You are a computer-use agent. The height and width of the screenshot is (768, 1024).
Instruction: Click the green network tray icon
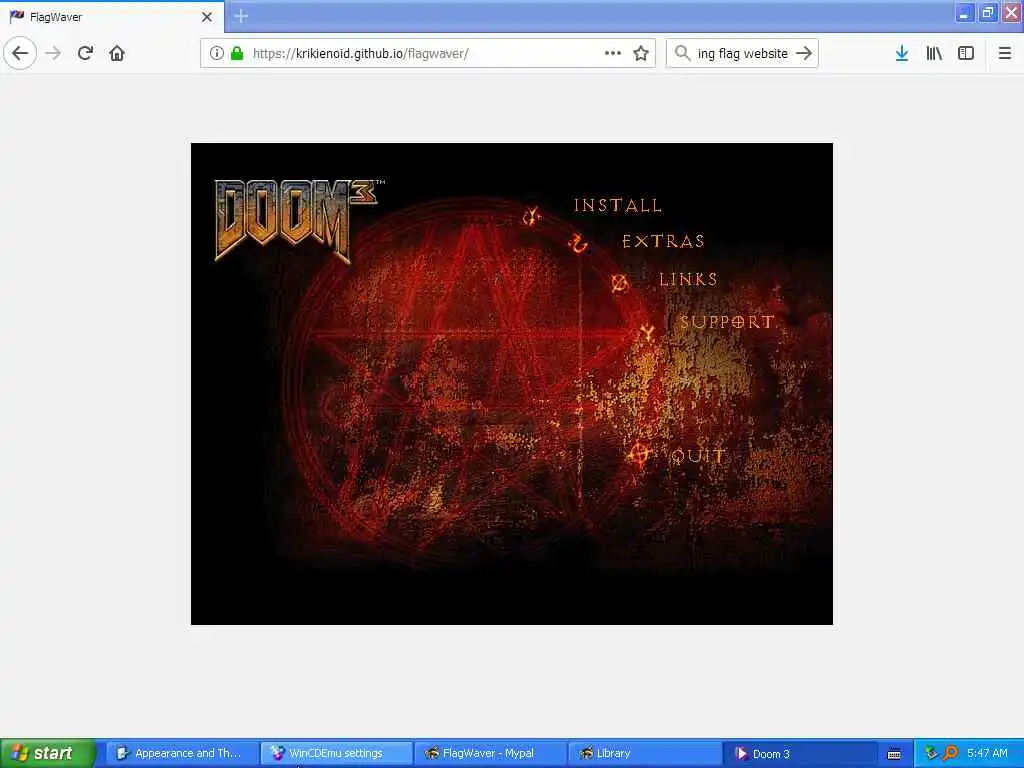tap(931, 753)
